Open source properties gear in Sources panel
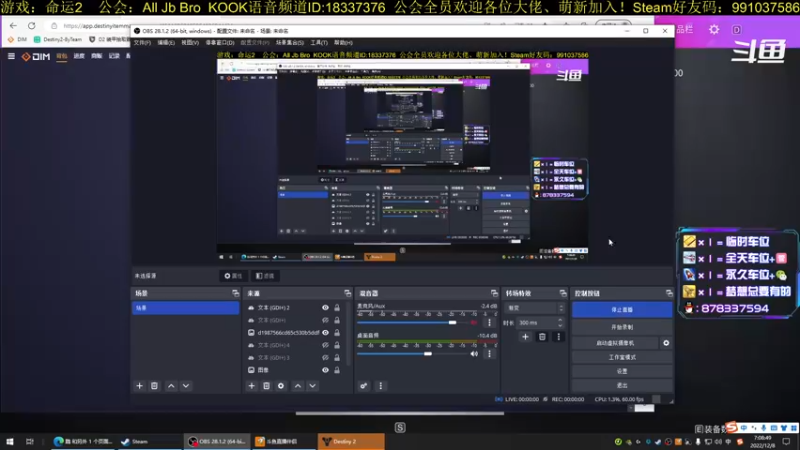This screenshot has height=450, width=800. [281, 386]
